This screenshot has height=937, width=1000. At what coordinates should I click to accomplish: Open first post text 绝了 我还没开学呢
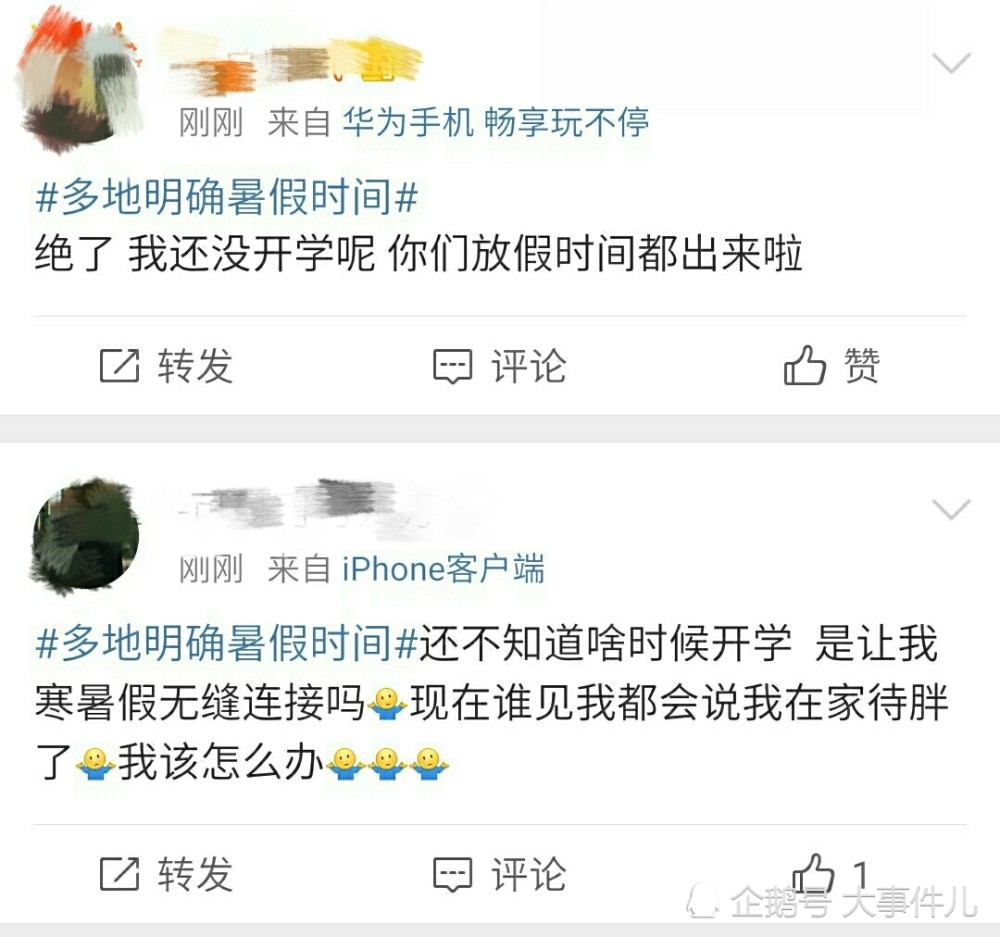pos(205,255)
